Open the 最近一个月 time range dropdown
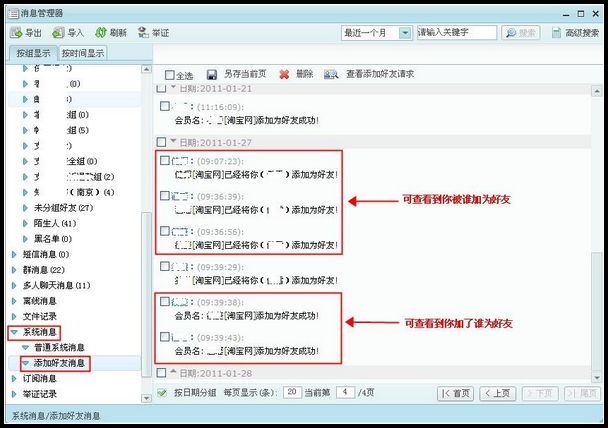 click(405, 33)
